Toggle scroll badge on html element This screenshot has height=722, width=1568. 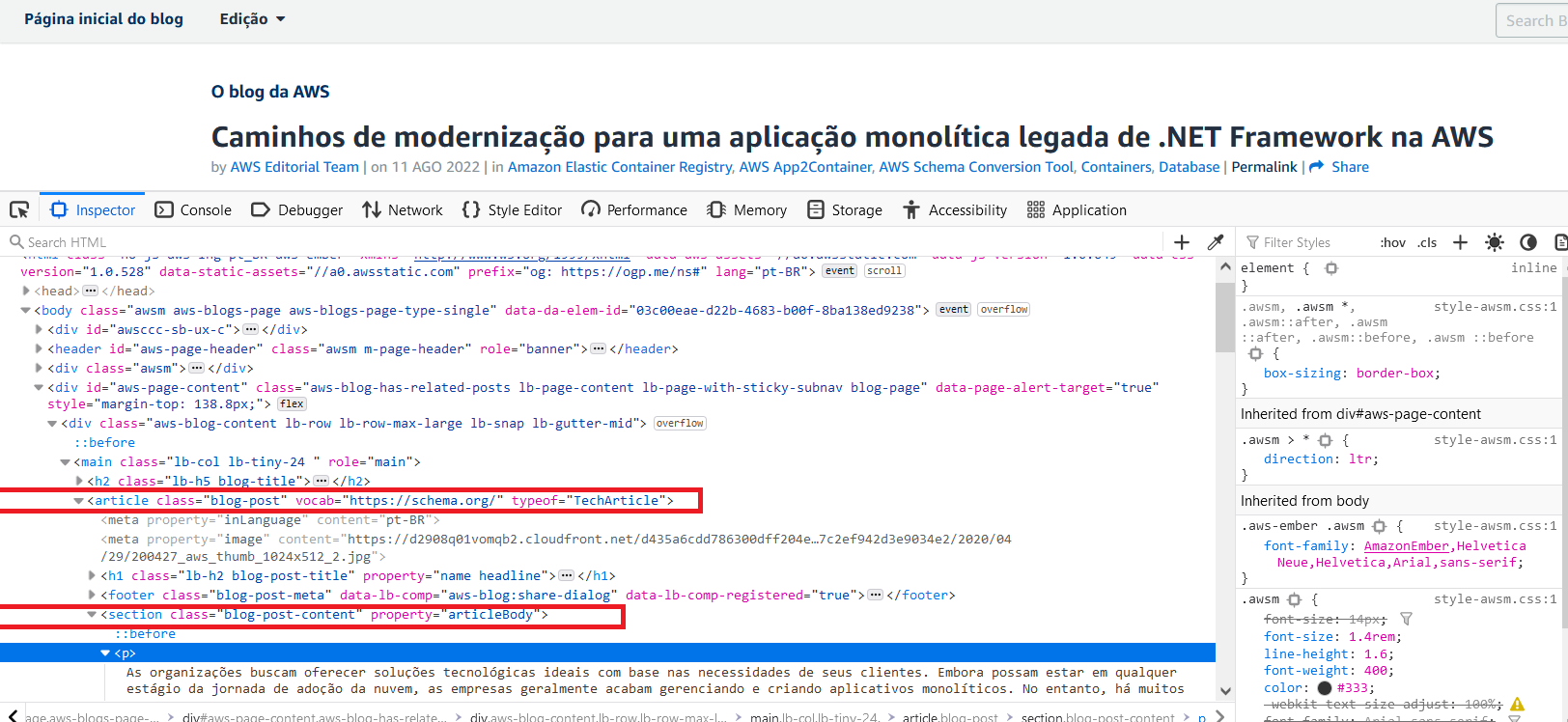(883, 271)
